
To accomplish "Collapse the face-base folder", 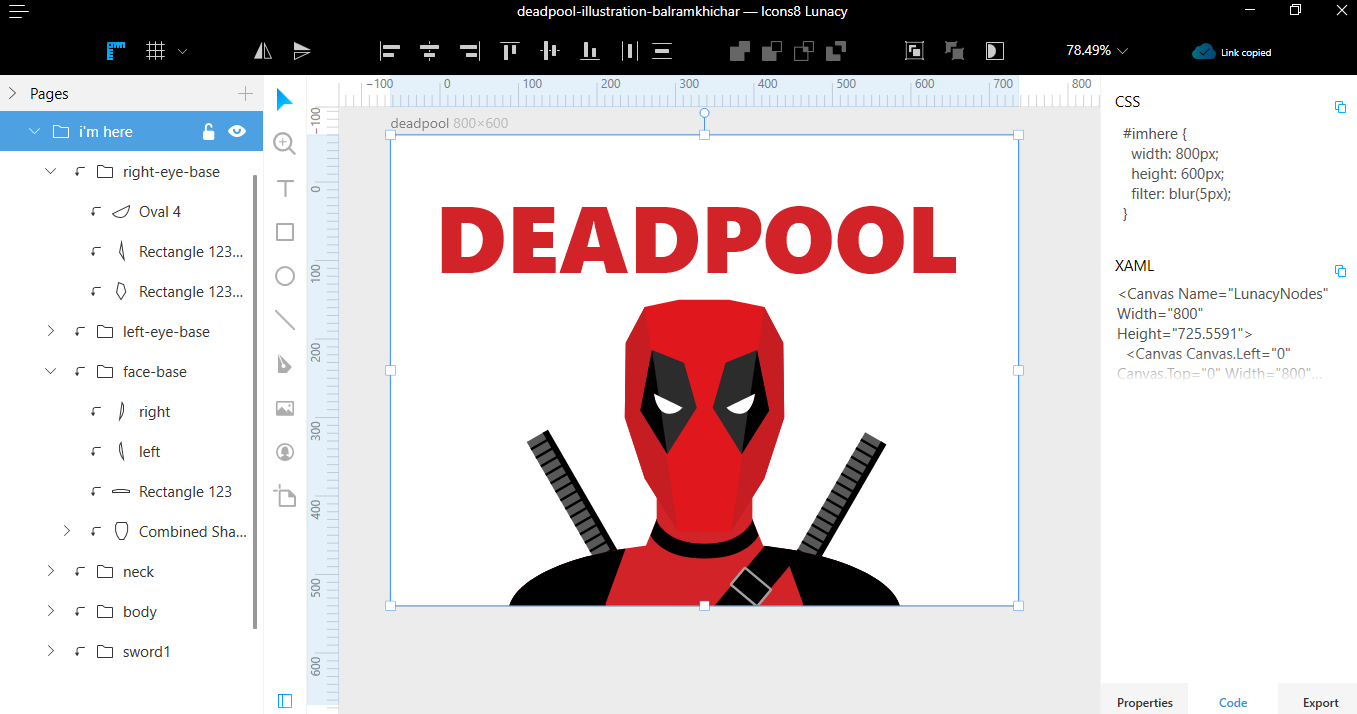I will point(51,372).
